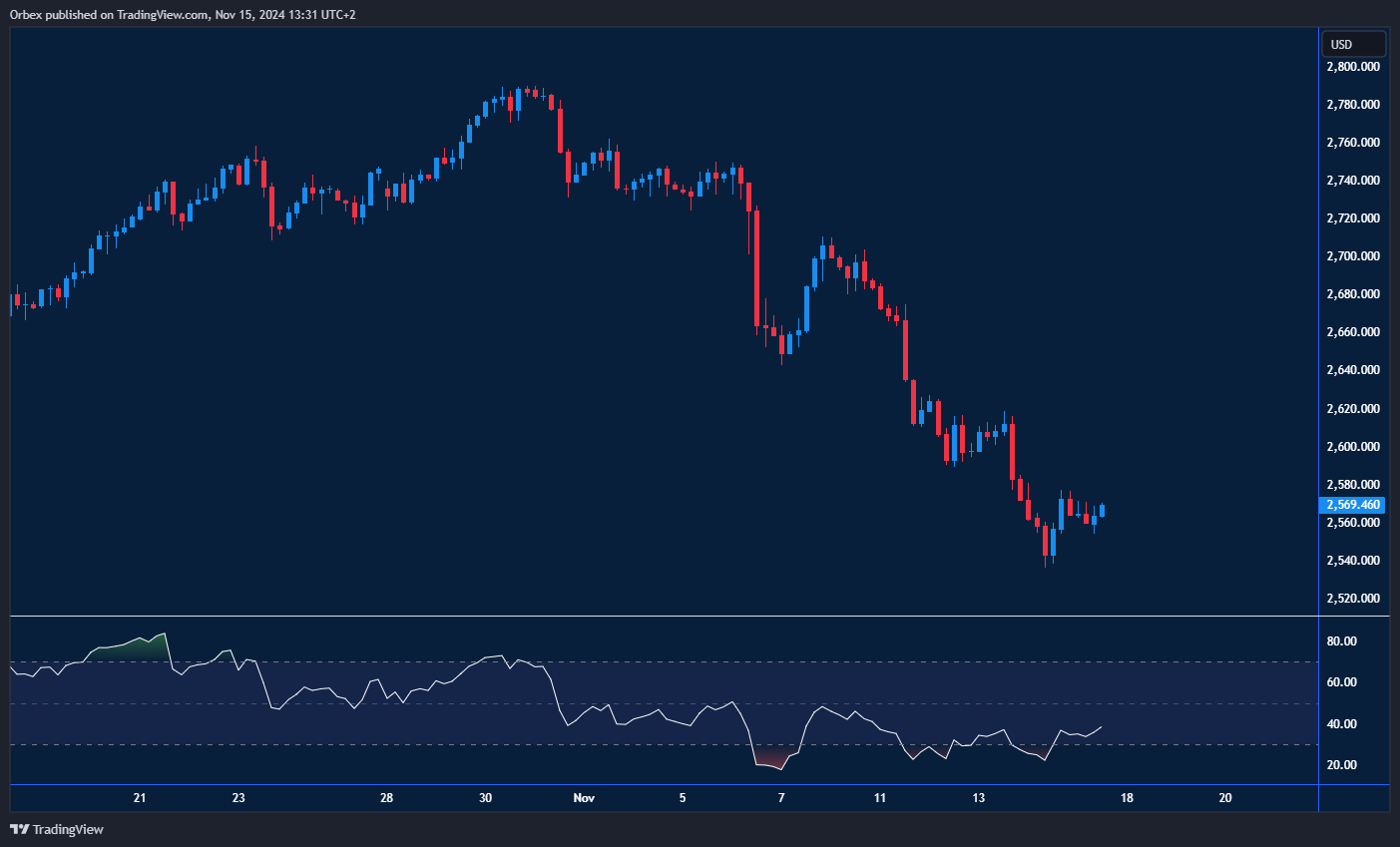Click the Orbex published on TradingView.com header
The image size is (1400, 847).
[183, 14]
